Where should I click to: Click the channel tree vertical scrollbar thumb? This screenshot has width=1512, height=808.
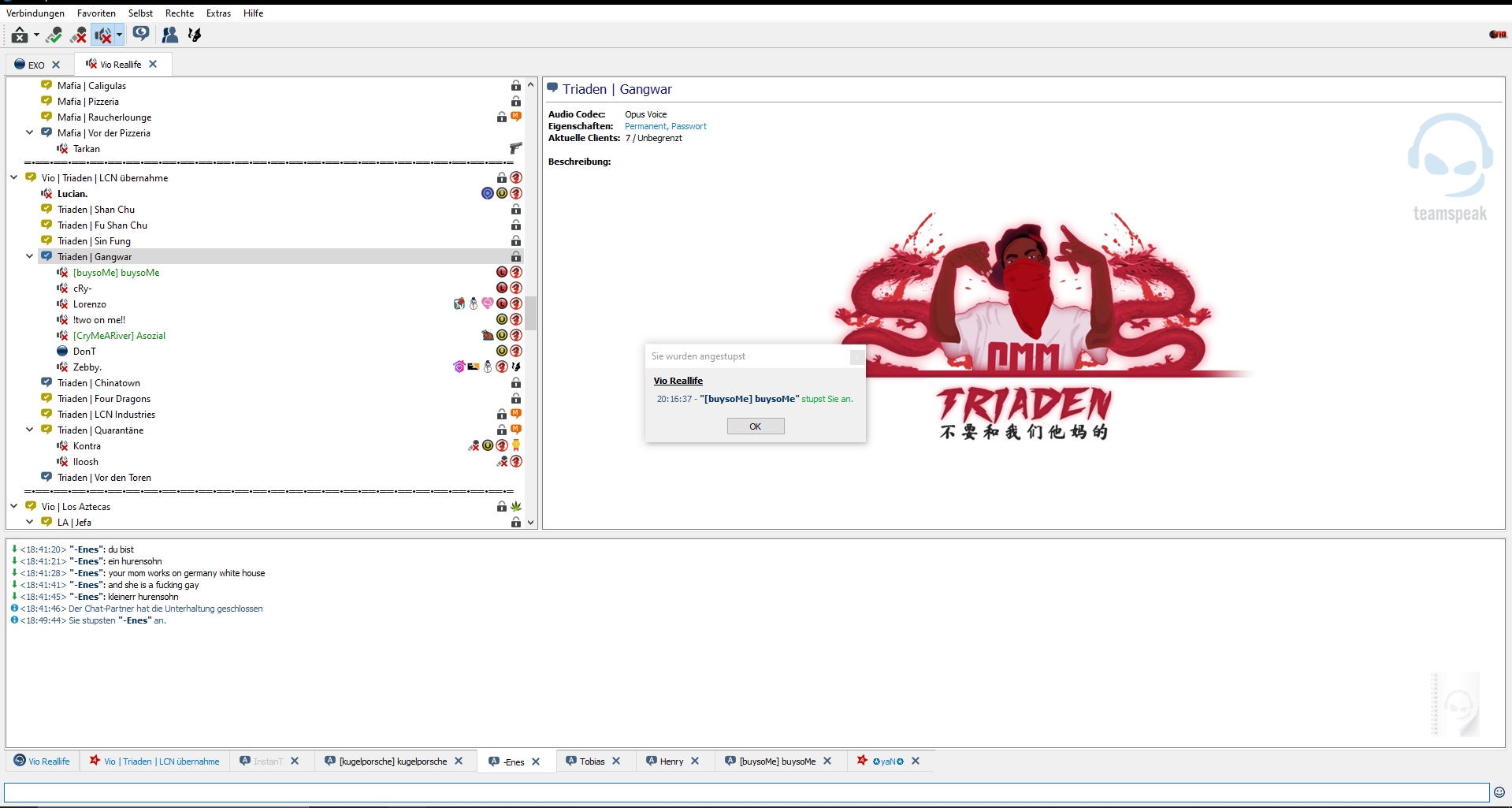[x=531, y=314]
